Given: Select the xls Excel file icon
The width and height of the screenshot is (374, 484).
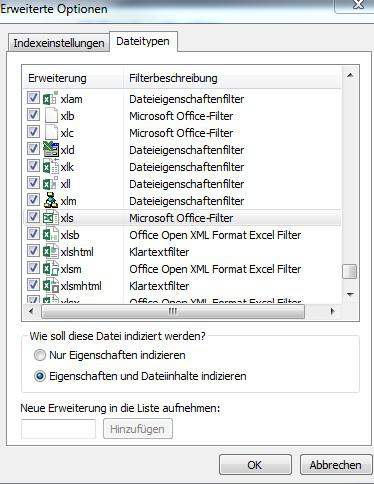Looking at the screenshot, I should coord(51,218).
